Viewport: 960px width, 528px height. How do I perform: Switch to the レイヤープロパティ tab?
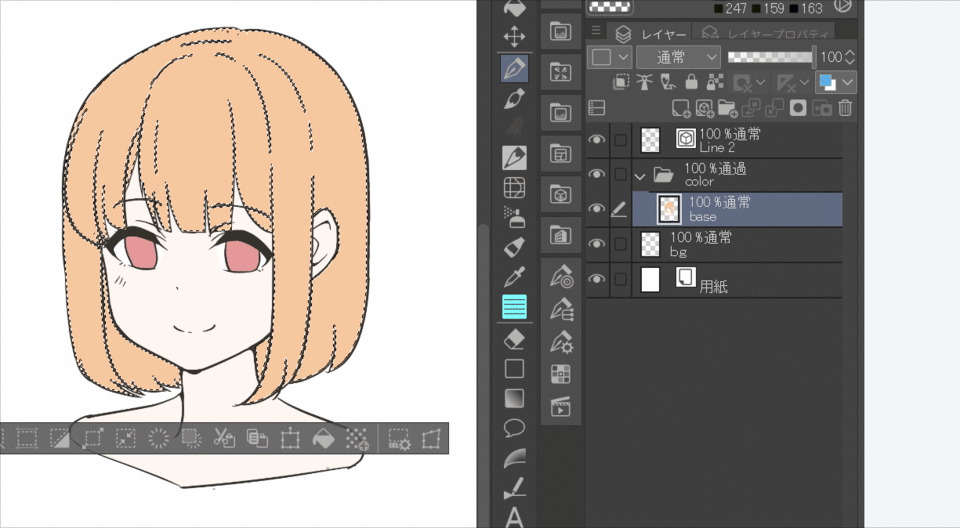coord(765,34)
